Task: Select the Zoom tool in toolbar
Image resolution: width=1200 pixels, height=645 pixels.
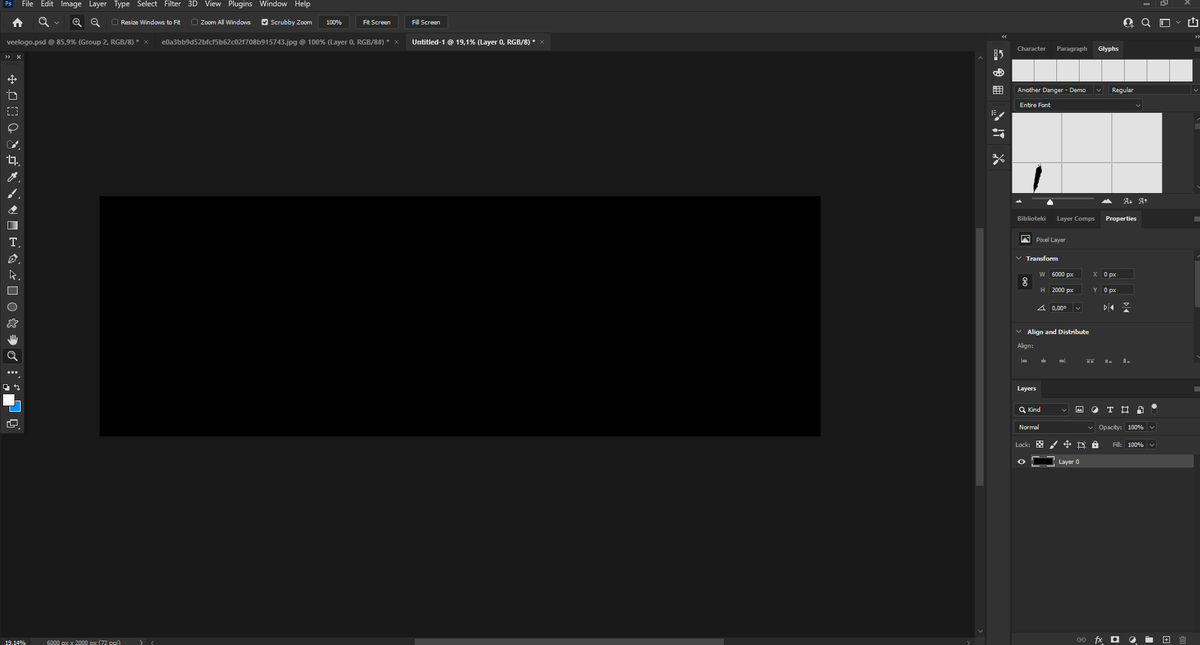Action: 12,356
